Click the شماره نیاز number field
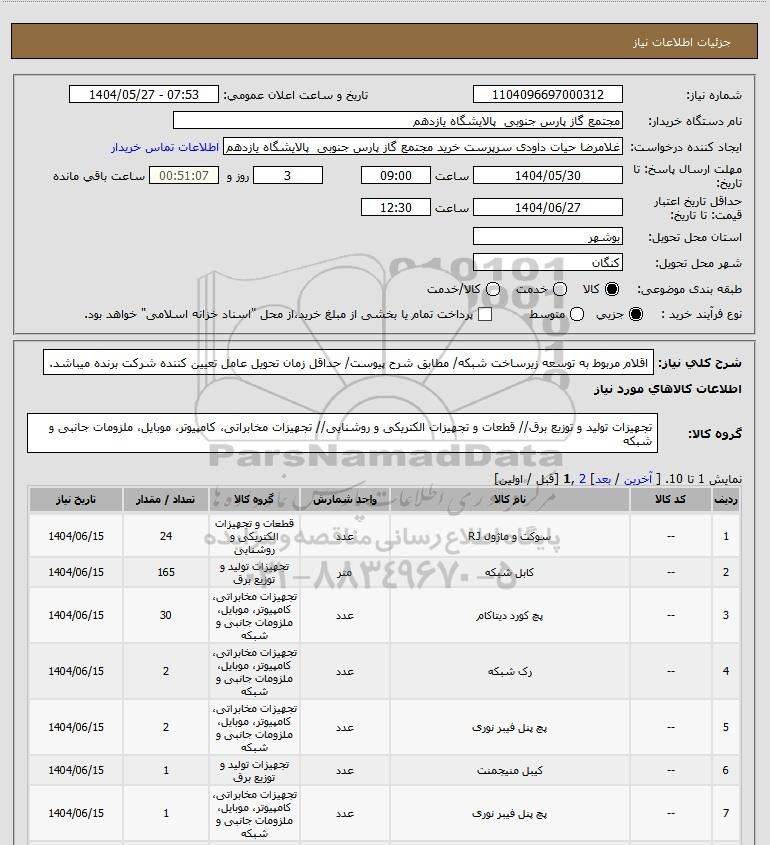The image size is (770, 845). click(548, 94)
